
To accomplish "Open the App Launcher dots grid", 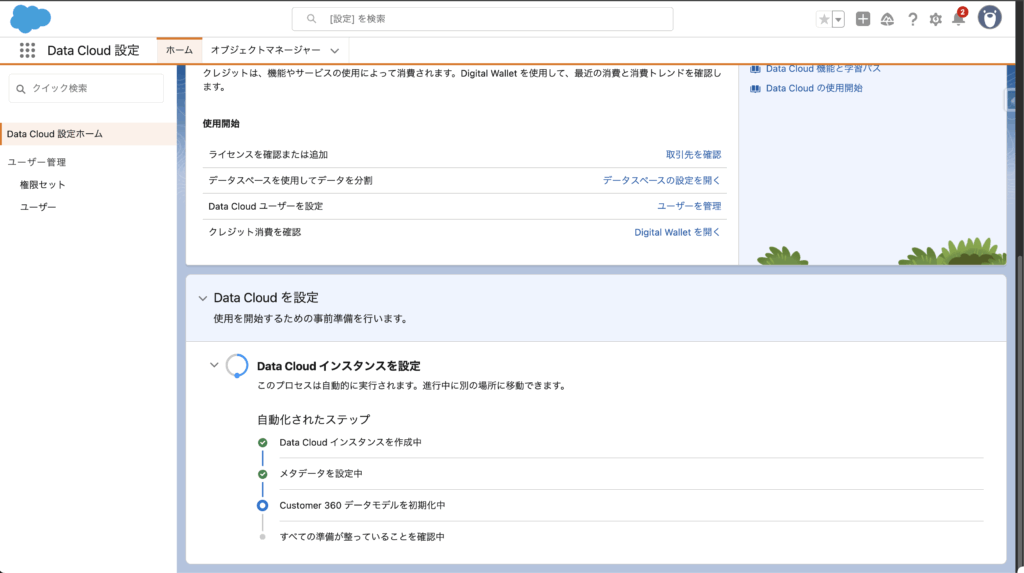I will coord(27,50).
